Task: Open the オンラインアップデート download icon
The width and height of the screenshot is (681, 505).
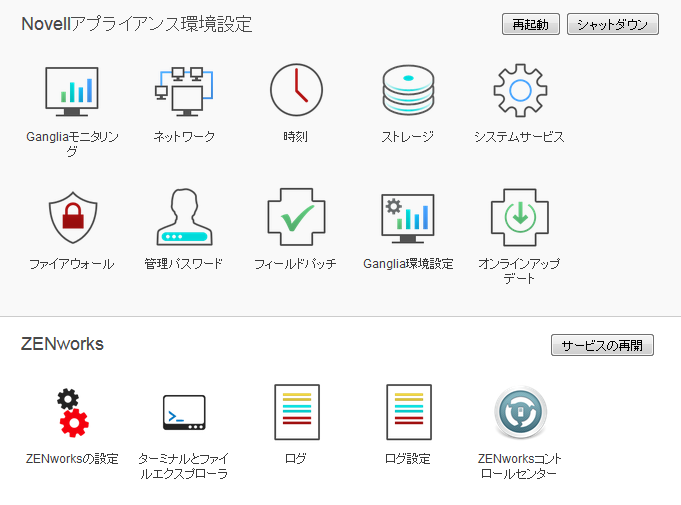Action: tap(520, 217)
